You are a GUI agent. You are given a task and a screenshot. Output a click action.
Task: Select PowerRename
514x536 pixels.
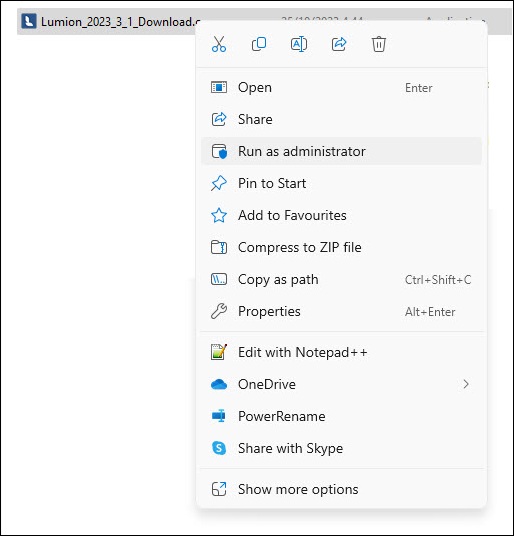pos(341,416)
